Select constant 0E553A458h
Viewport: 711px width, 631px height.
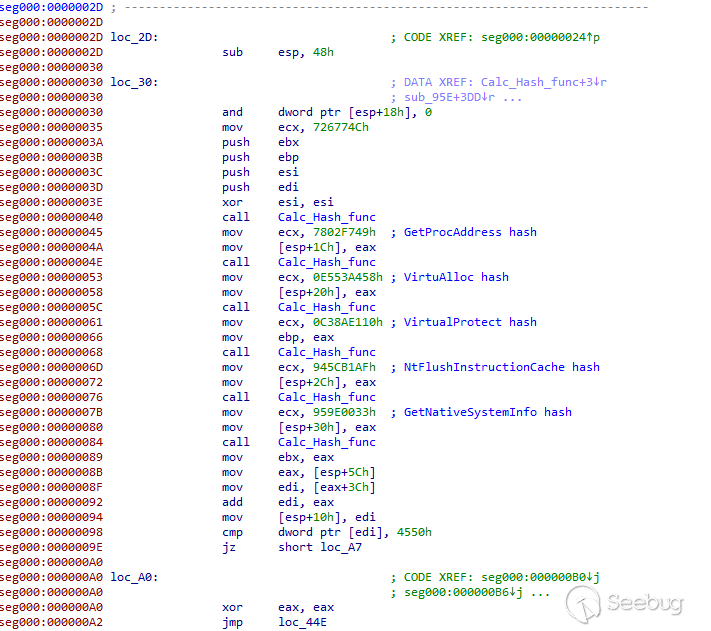[347, 277]
